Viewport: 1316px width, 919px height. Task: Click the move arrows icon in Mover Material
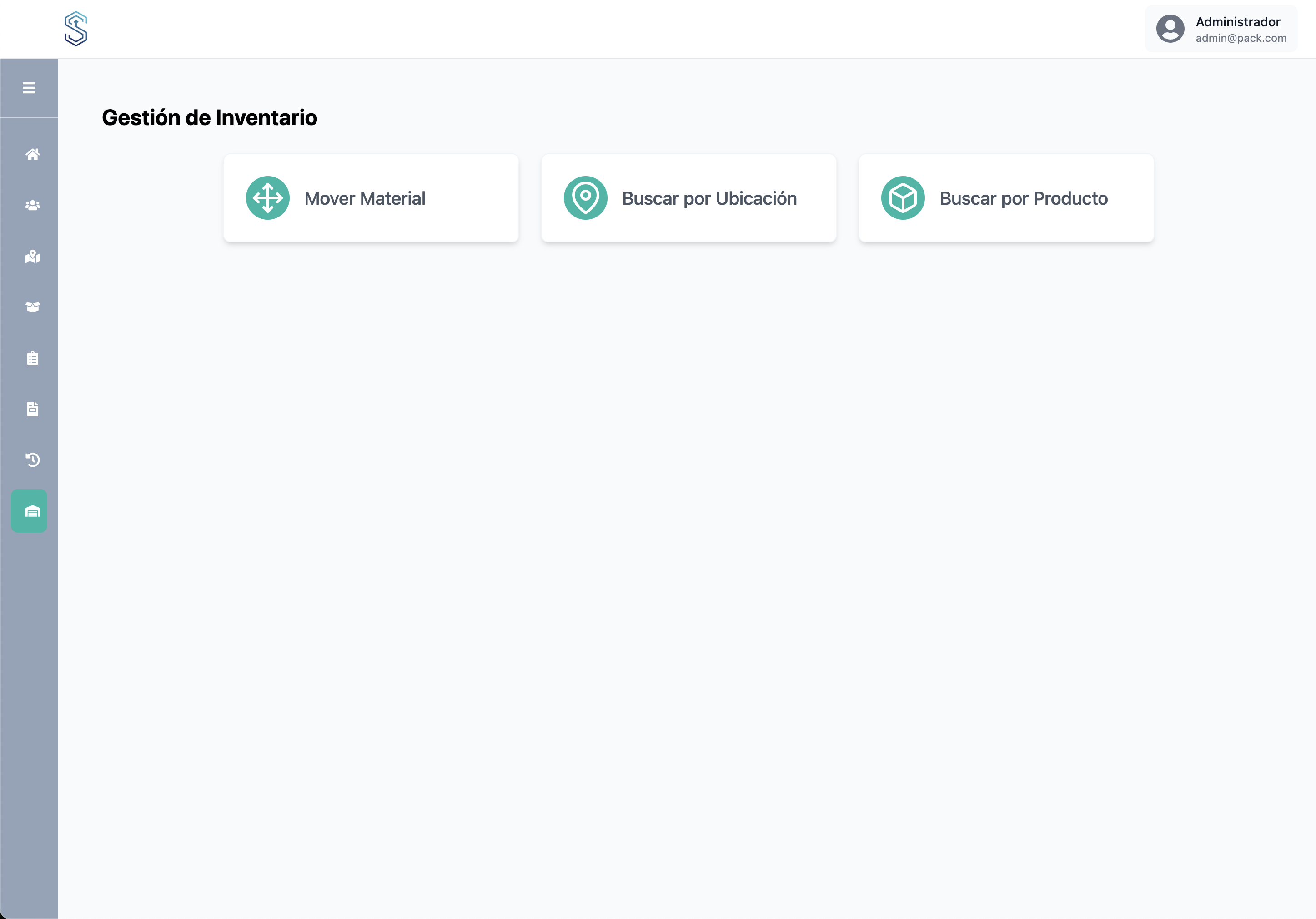[x=268, y=198]
